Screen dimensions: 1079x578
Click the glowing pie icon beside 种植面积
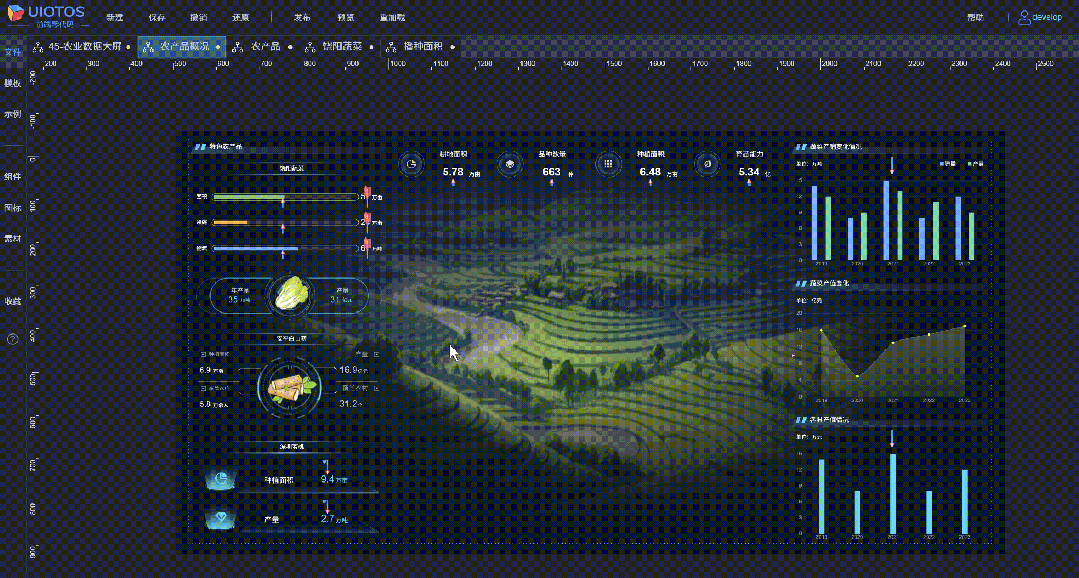pyautogui.click(x=222, y=479)
